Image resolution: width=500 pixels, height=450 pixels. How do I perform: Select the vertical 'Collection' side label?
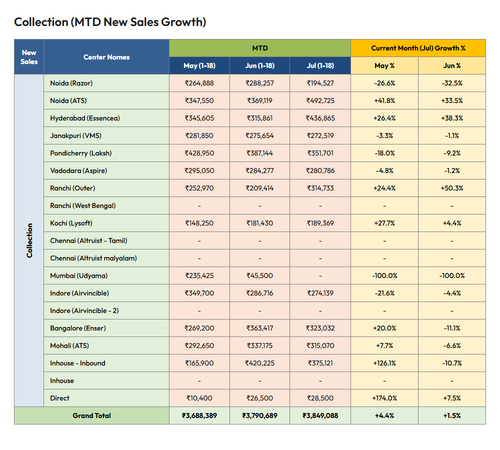click(x=29, y=240)
